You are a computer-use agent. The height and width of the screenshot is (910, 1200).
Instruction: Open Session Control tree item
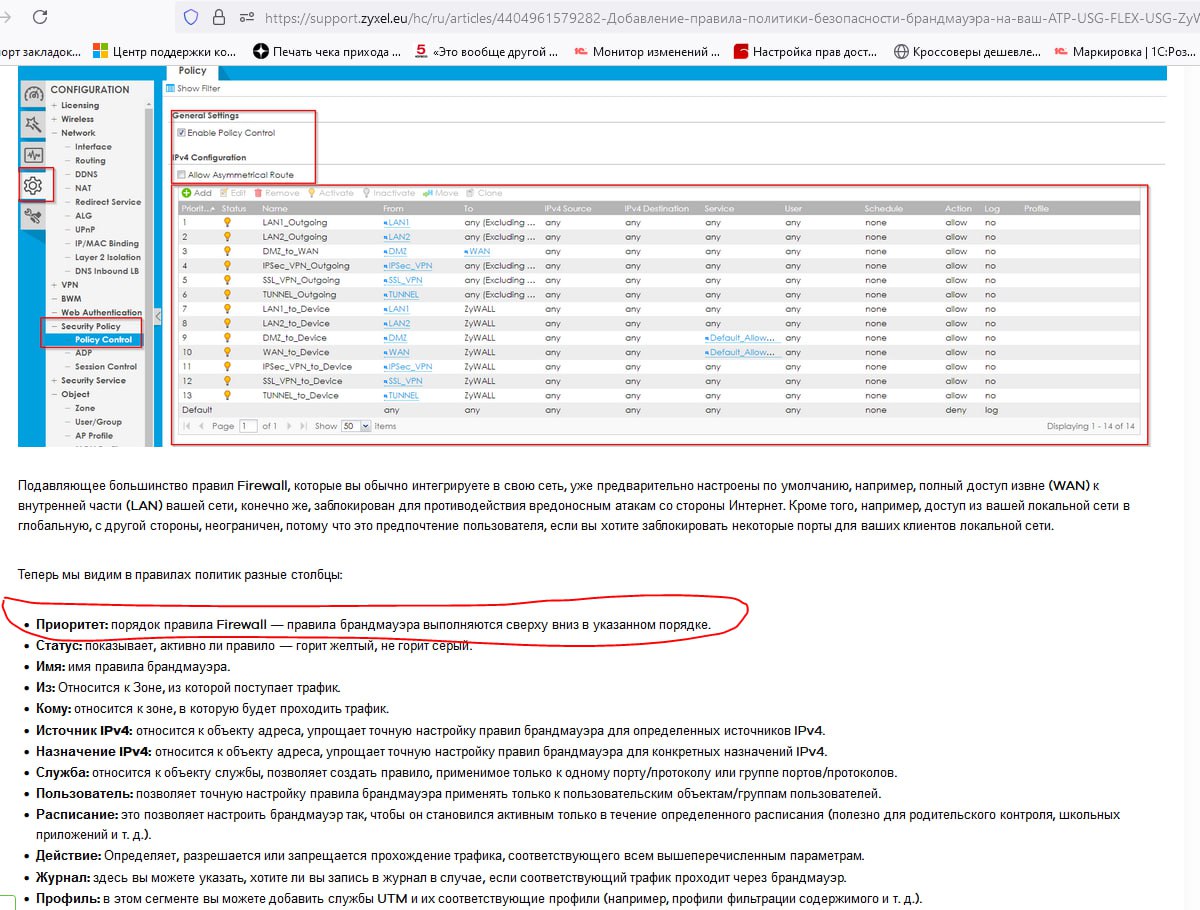point(106,367)
